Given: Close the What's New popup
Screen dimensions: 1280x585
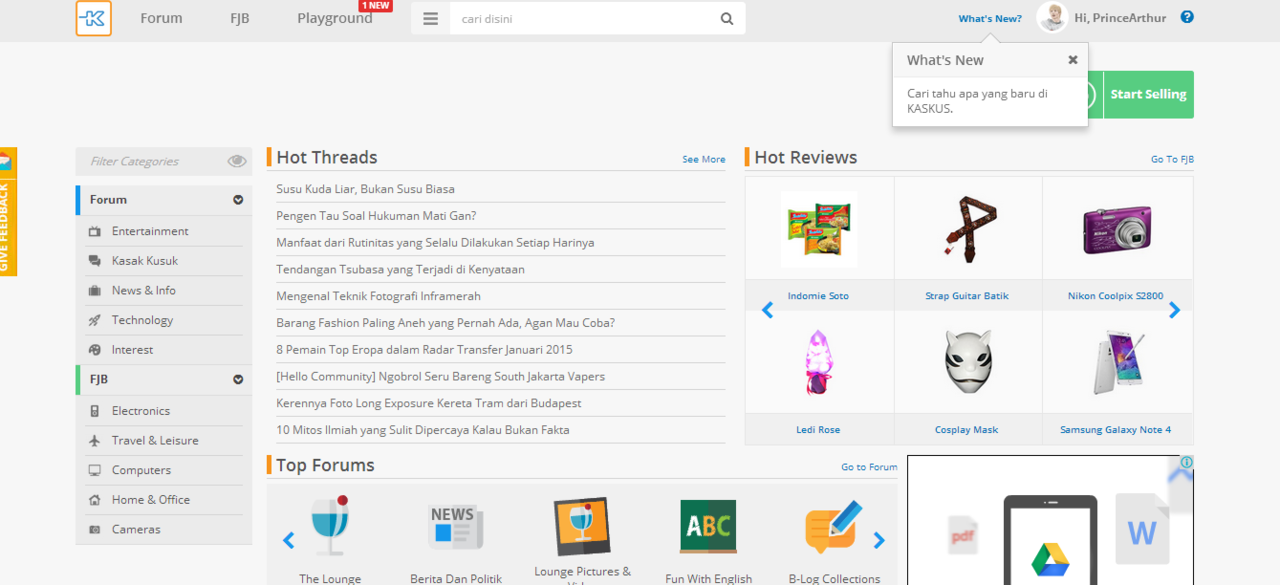Looking at the screenshot, I should tap(1073, 60).
